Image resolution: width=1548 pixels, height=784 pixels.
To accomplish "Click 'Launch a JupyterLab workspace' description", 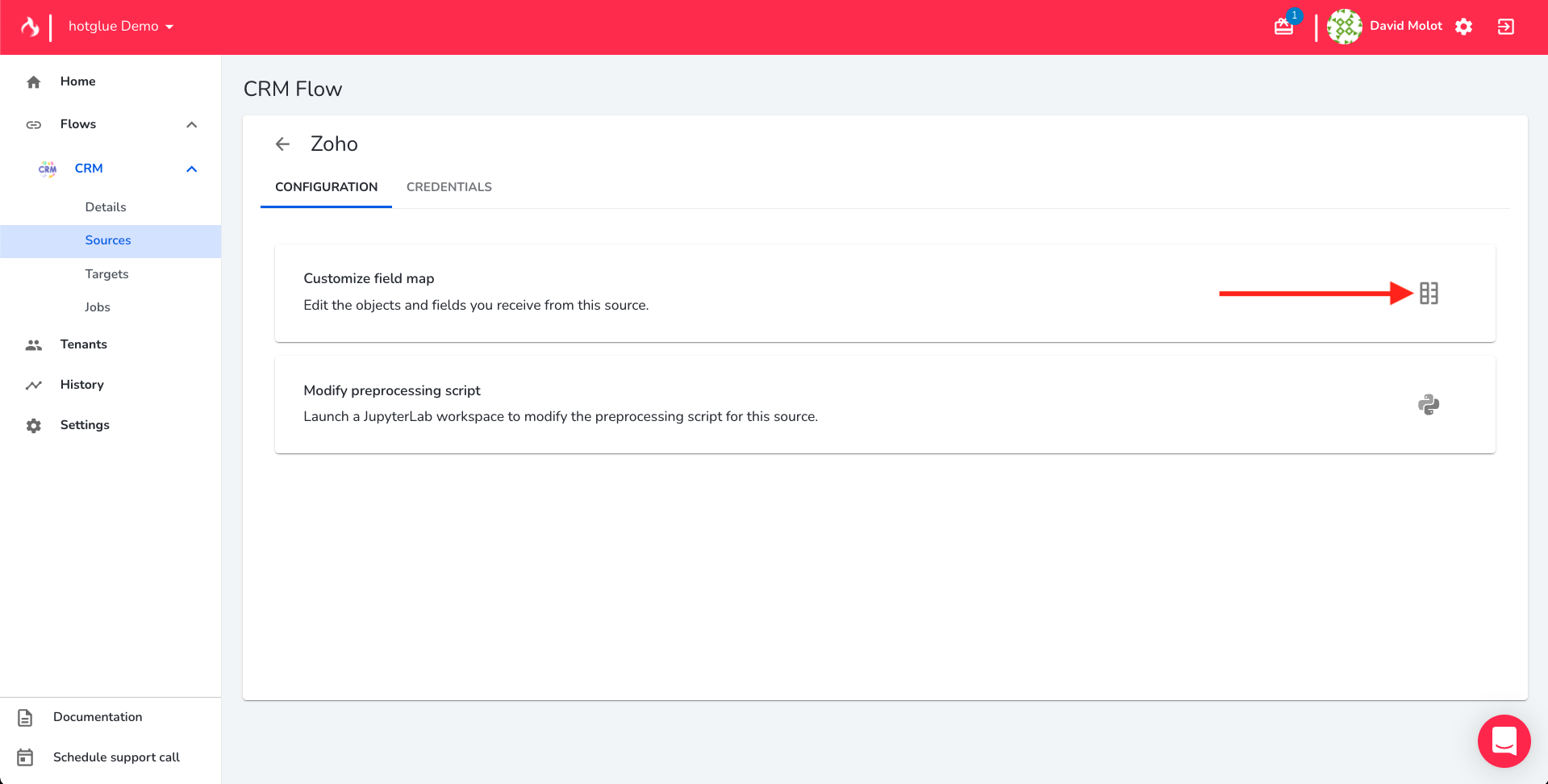I will (561, 416).
